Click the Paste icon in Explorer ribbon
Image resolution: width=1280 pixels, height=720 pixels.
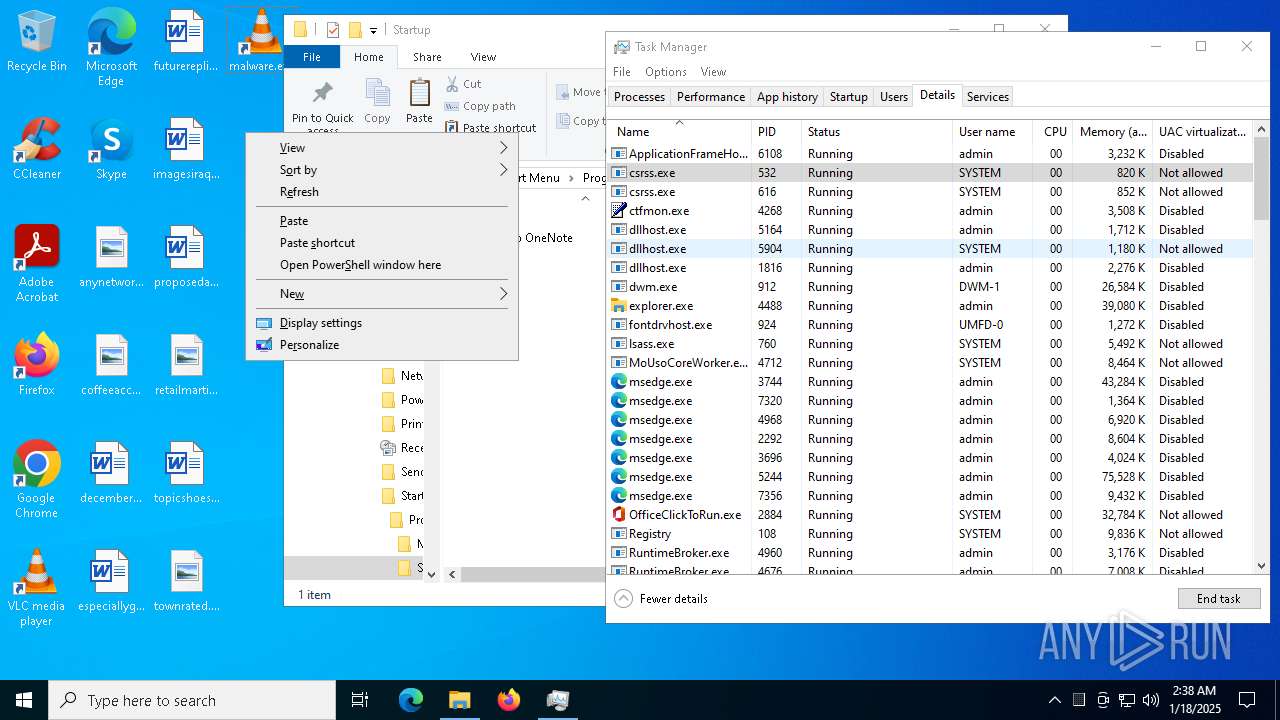(x=419, y=101)
